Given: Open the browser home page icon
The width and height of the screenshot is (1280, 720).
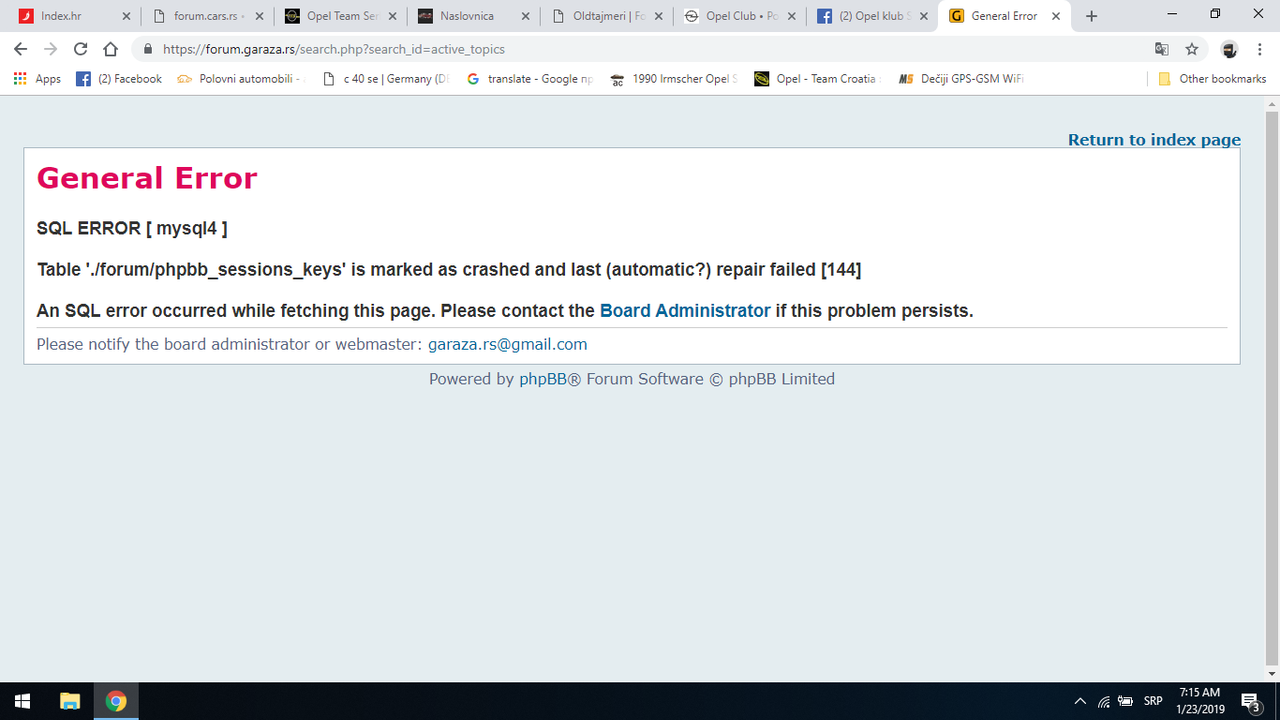Looking at the screenshot, I should click(110, 48).
